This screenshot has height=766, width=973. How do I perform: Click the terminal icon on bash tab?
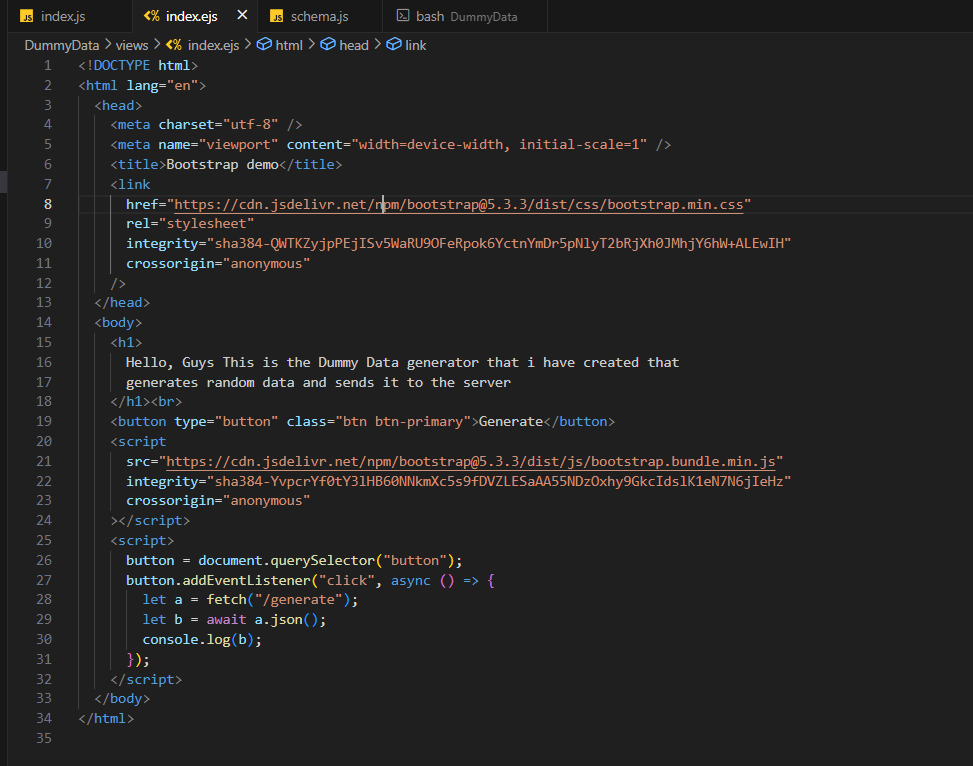tap(403, 16)
